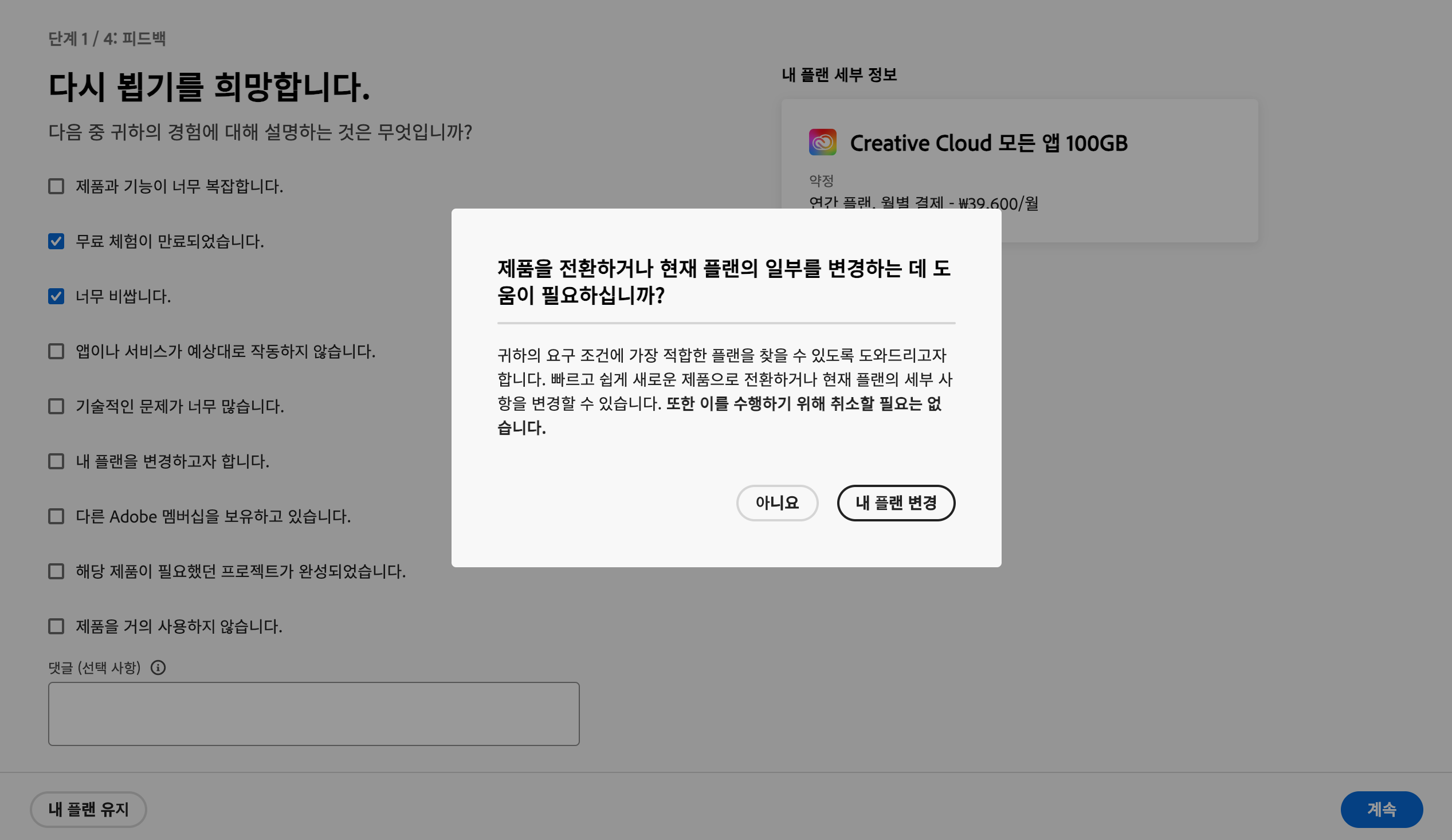Click '내 플랜 세부 정보' heading

coord(839,75)
